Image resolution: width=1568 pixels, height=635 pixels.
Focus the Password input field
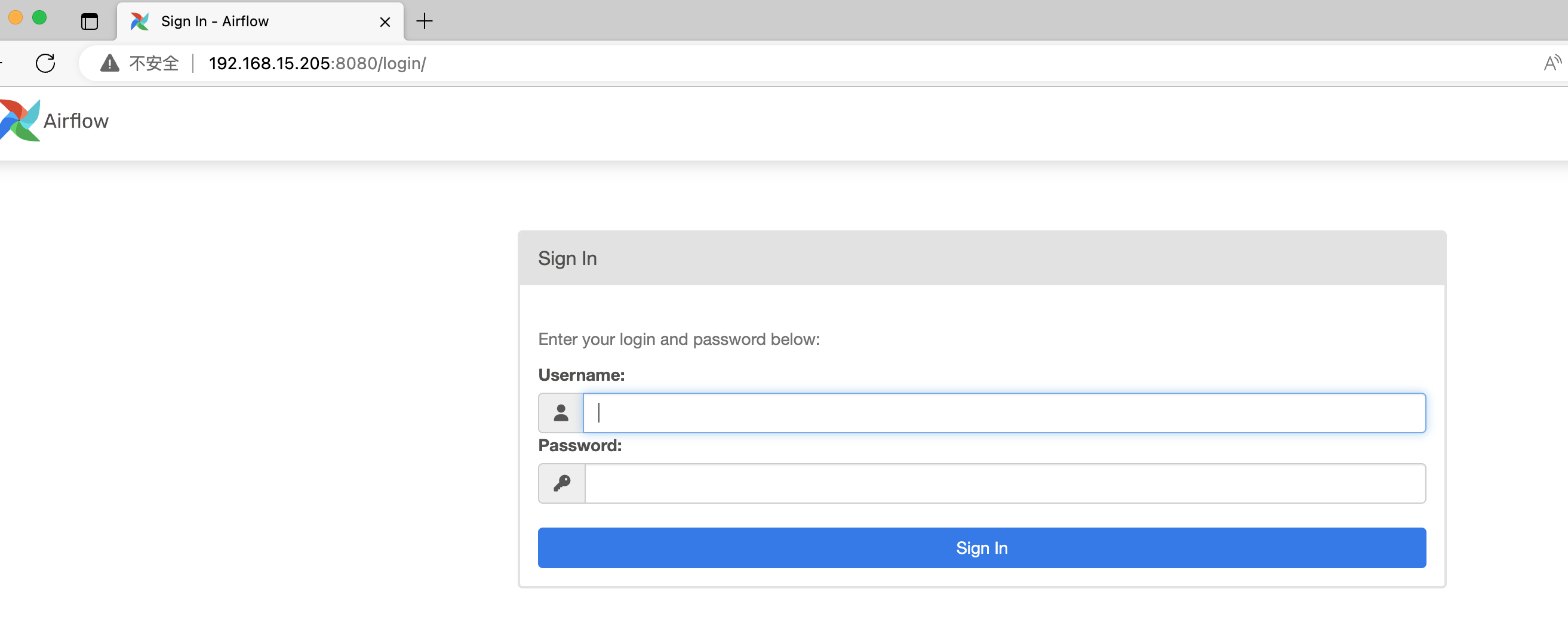pos(1004,483)
